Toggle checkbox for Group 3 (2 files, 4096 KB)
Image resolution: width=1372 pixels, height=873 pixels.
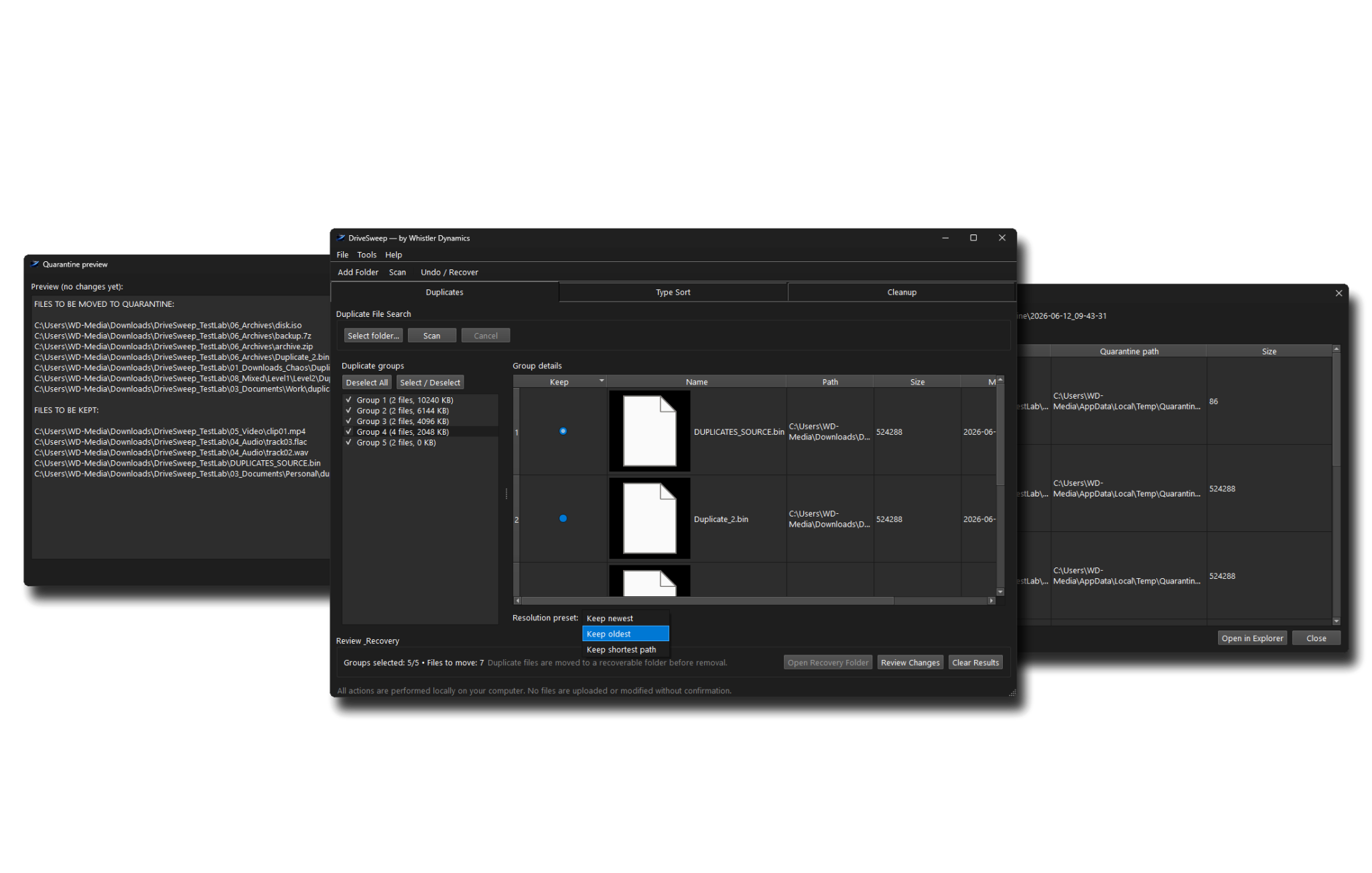(x=348, y=421)
